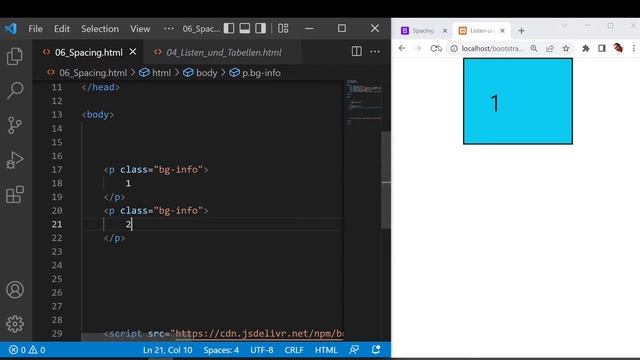Click text 2 on line 21
The image size is (640, 360).
click(128, 224)
